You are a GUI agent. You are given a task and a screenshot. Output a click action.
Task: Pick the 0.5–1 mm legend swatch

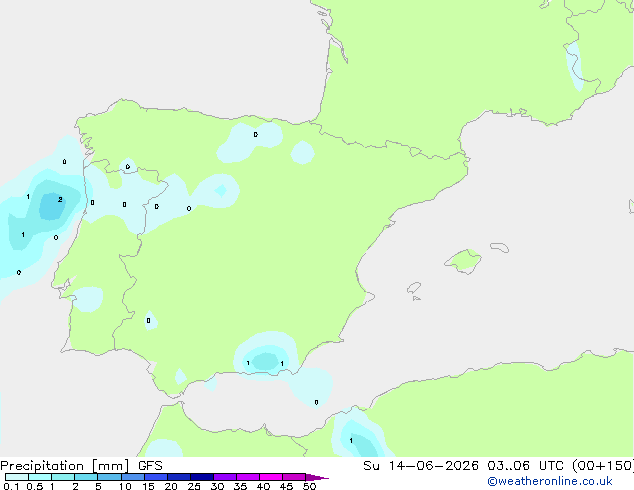40,477
